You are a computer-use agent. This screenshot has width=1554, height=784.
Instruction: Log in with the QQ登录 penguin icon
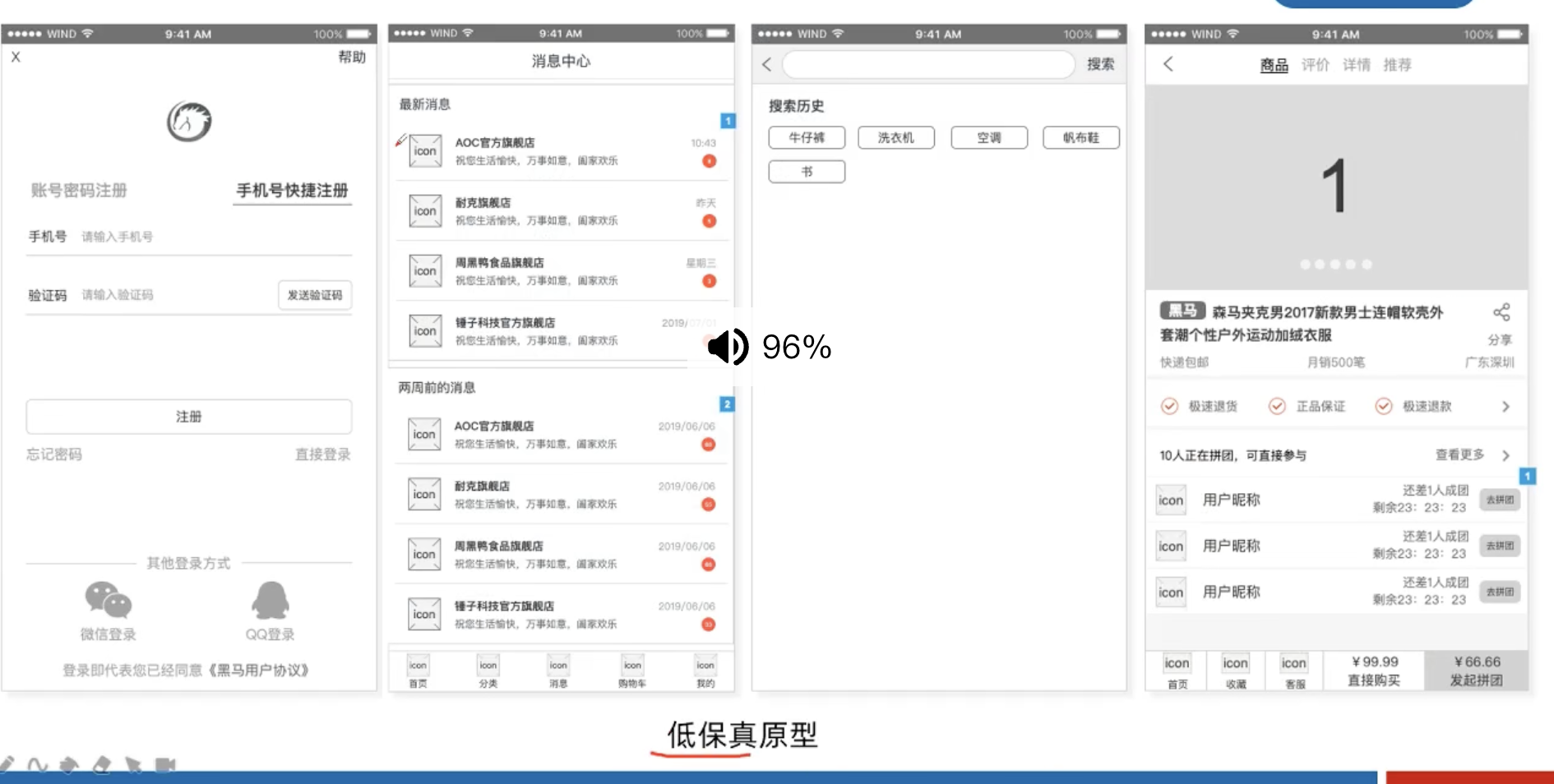[x=271, y=601]
